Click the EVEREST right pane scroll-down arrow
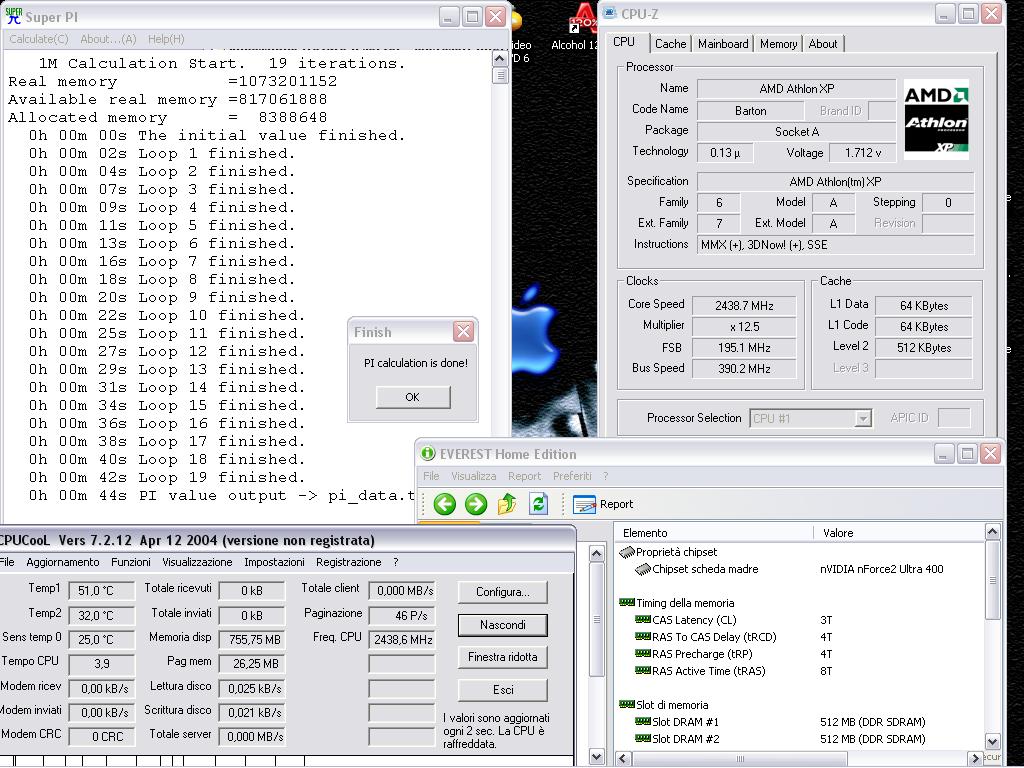Screen dimensions: 1024x768 [x=992, y=741]
